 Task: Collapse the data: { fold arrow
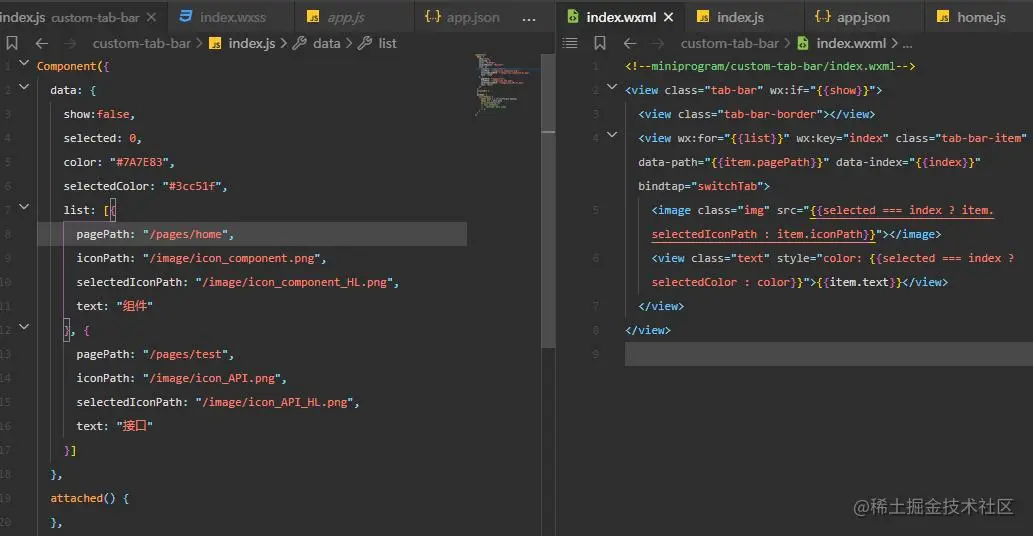24,86
